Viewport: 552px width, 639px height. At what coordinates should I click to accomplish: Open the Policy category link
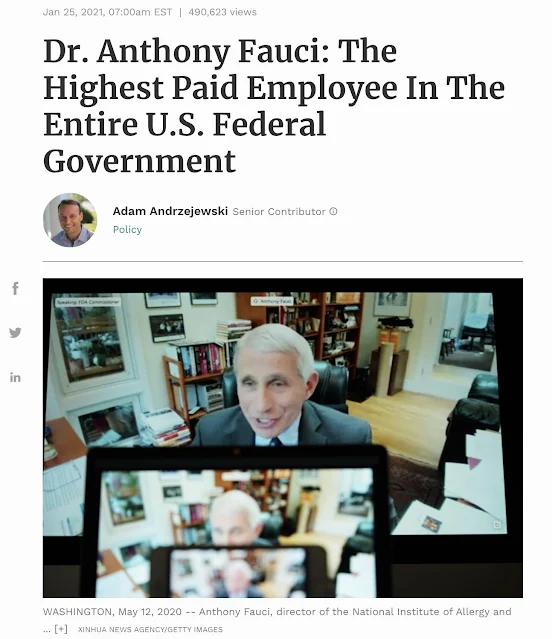[x=127, y=229]
